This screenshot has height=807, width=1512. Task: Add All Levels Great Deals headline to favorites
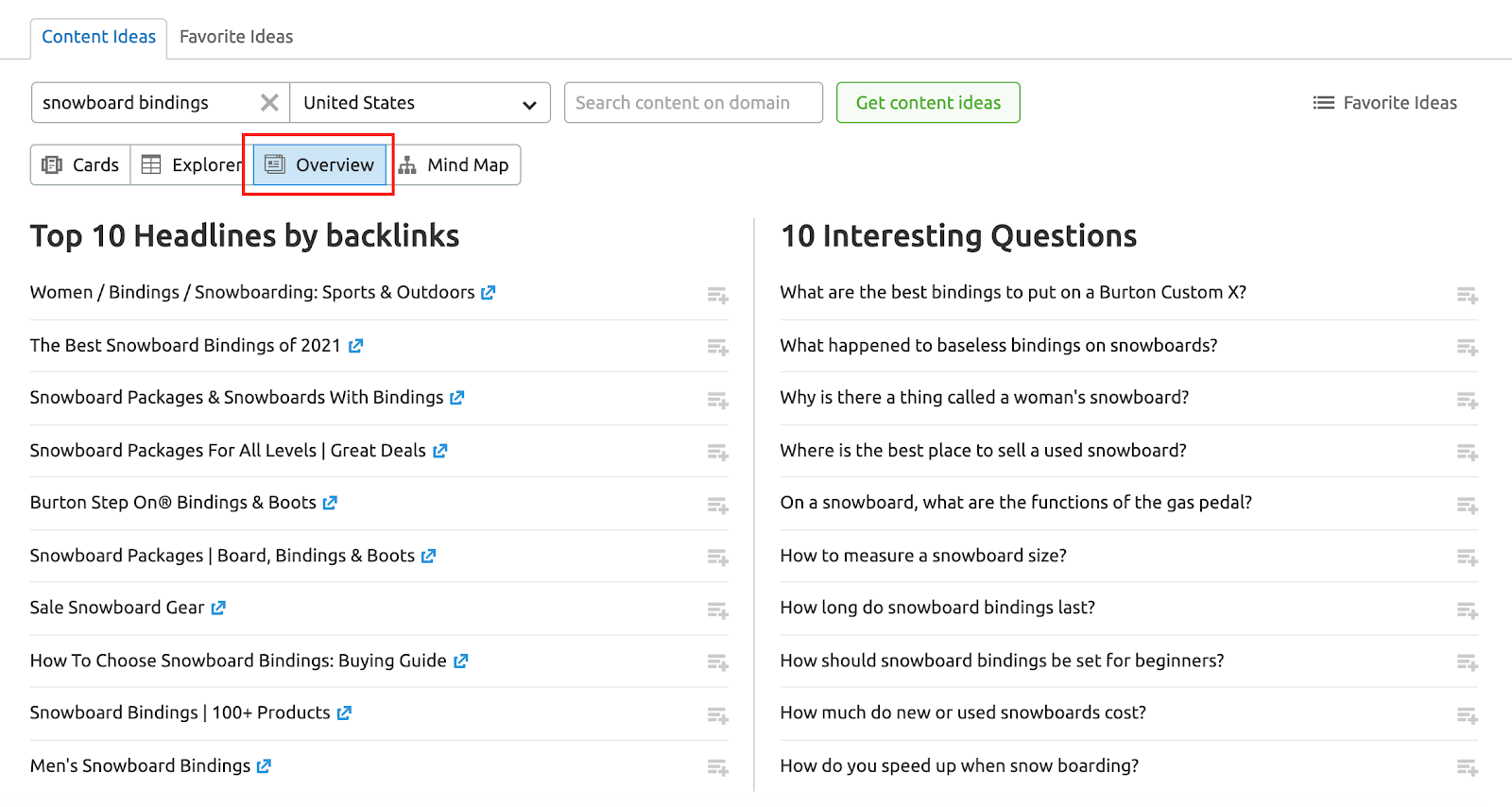click(718, 453)
